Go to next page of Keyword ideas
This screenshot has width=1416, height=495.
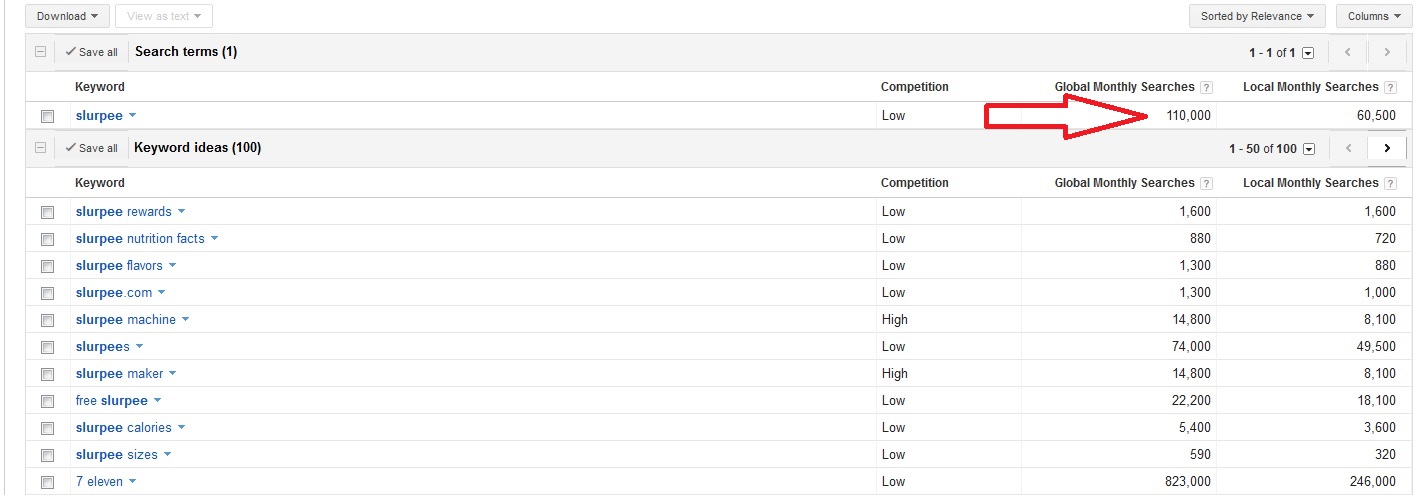[x=1387, y=148]
